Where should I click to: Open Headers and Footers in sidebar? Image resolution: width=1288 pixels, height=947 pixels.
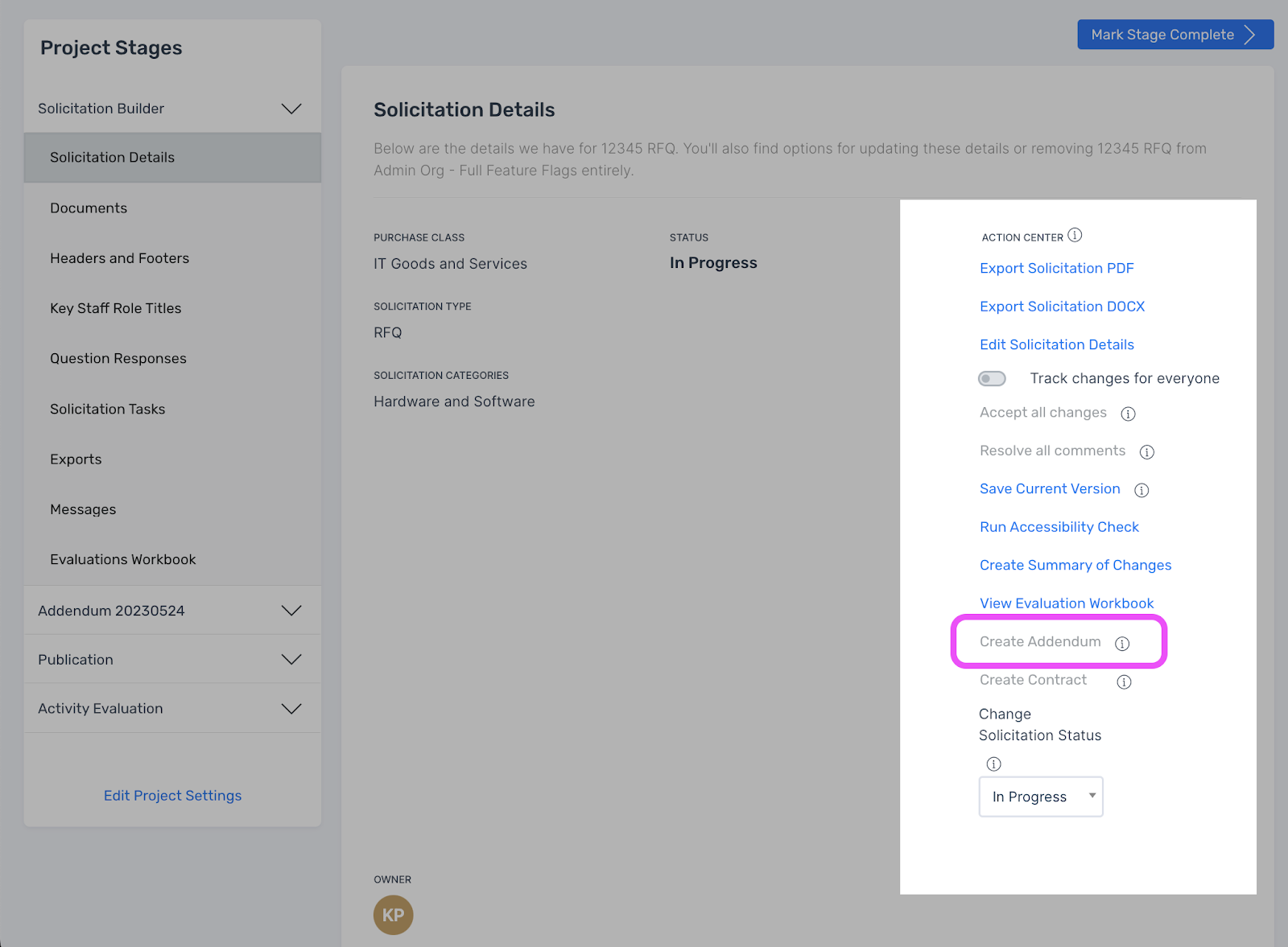[x=172, y=258]
